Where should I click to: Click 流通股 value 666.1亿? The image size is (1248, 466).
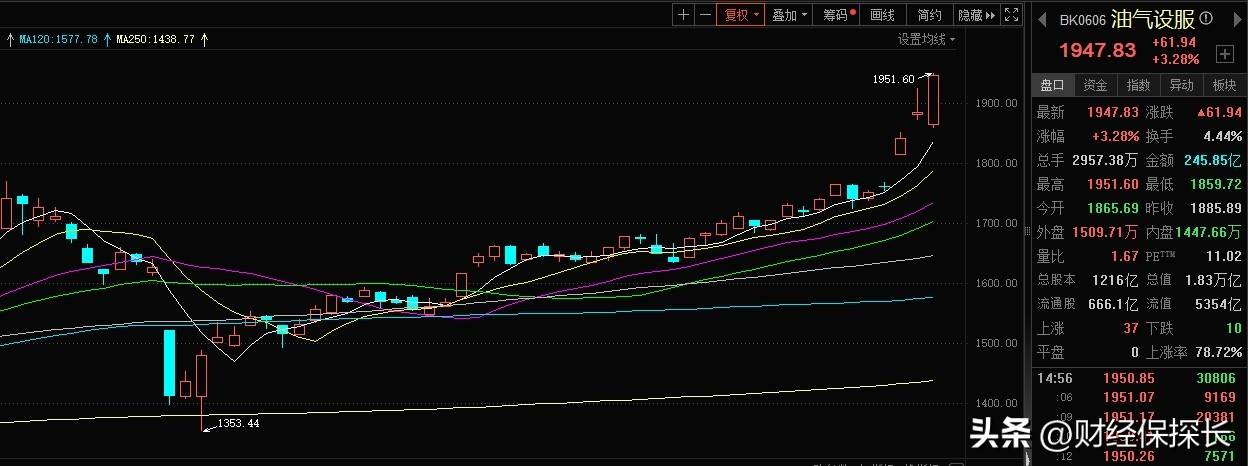(x=1113, y=304)
